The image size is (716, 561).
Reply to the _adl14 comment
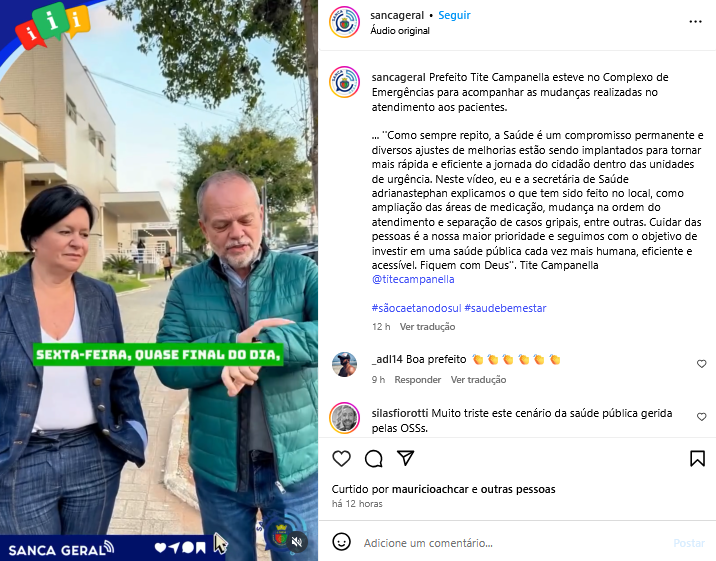coord(417,380)
